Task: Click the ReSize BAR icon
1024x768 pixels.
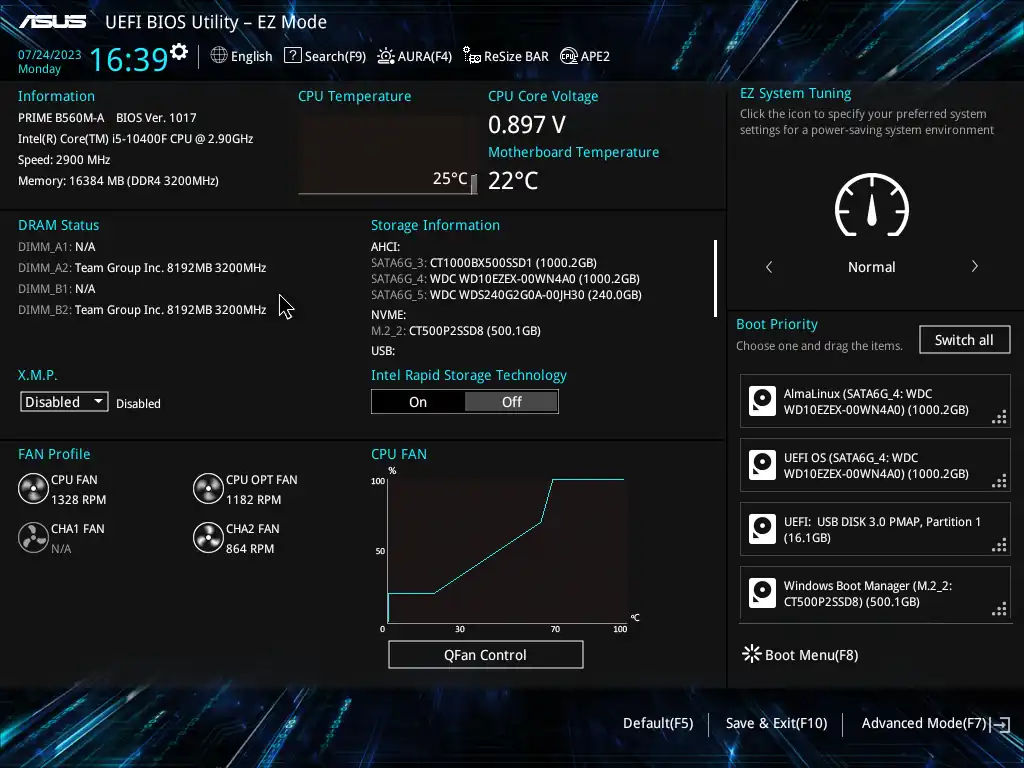Action: point(472,56)
